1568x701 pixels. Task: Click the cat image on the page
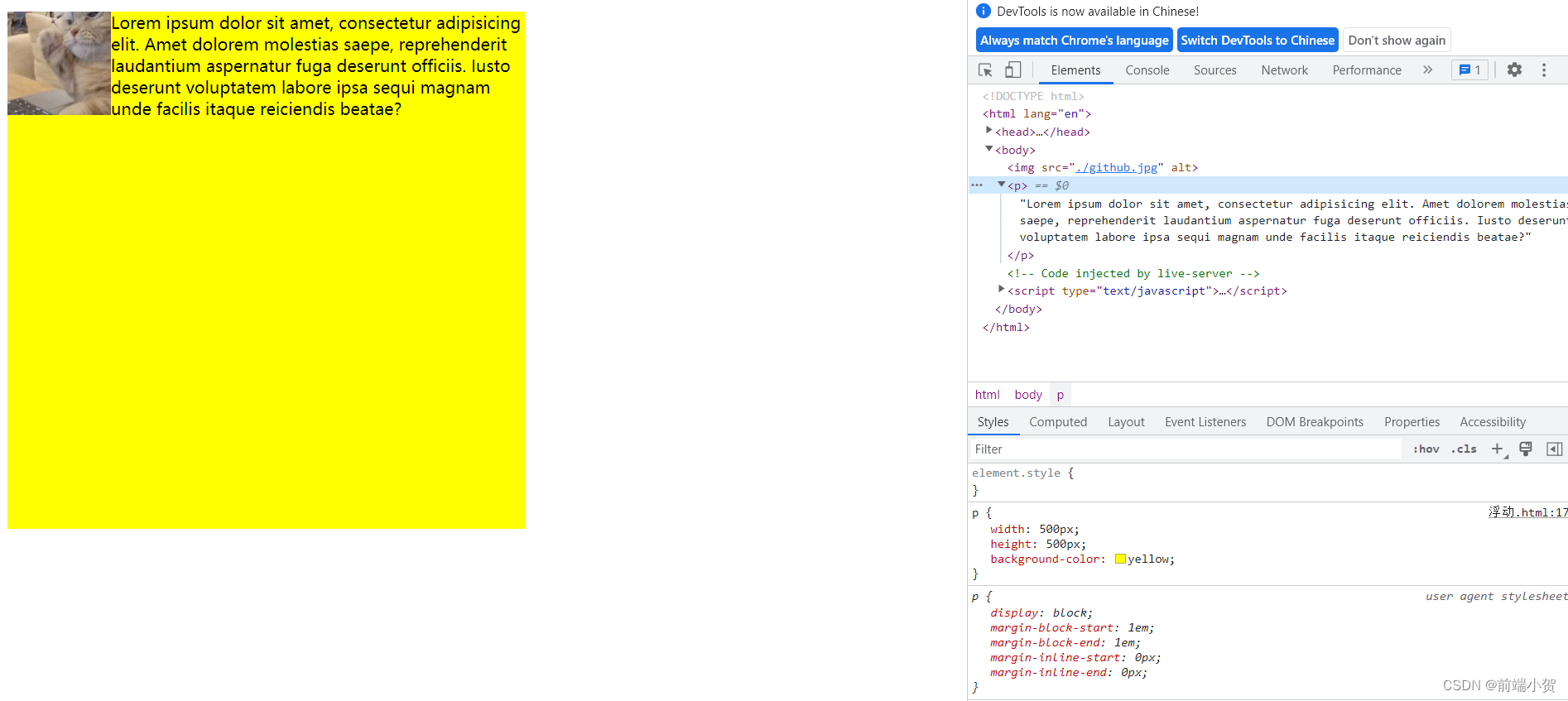click(59, 63)
